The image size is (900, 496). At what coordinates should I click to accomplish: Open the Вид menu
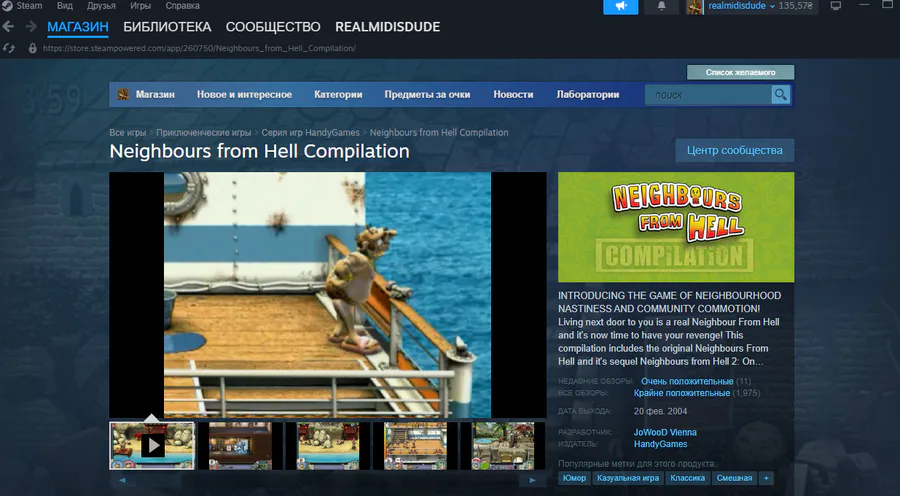[65, 6]
